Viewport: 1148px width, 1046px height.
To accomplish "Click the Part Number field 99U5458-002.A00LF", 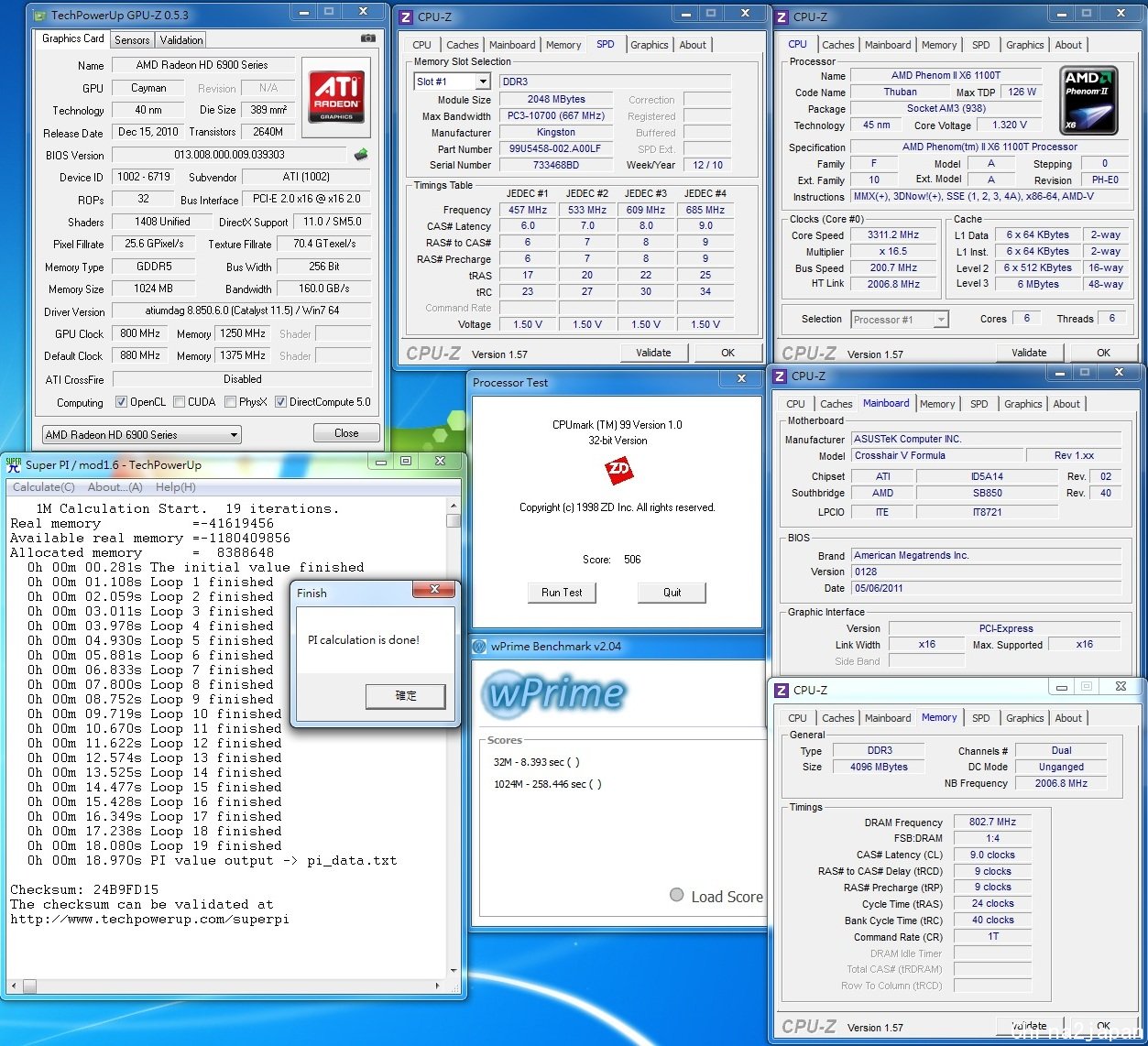I will coord(556,149).
